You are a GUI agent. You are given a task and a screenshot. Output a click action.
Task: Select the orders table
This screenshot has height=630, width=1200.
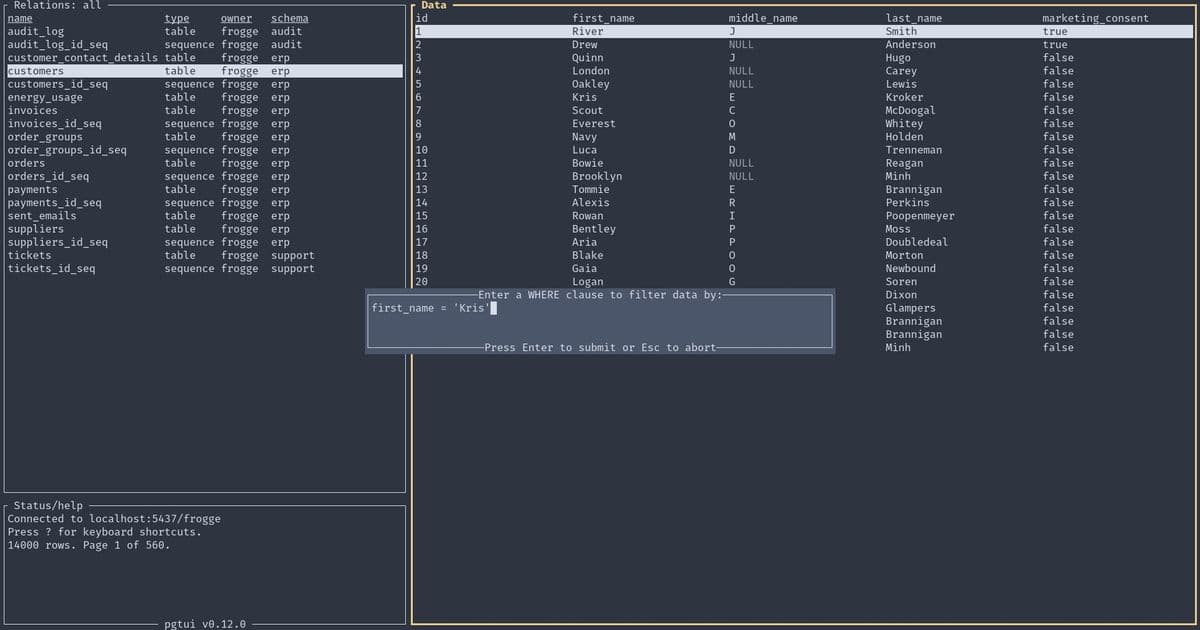pyautogui.click(x=26, y=162)
